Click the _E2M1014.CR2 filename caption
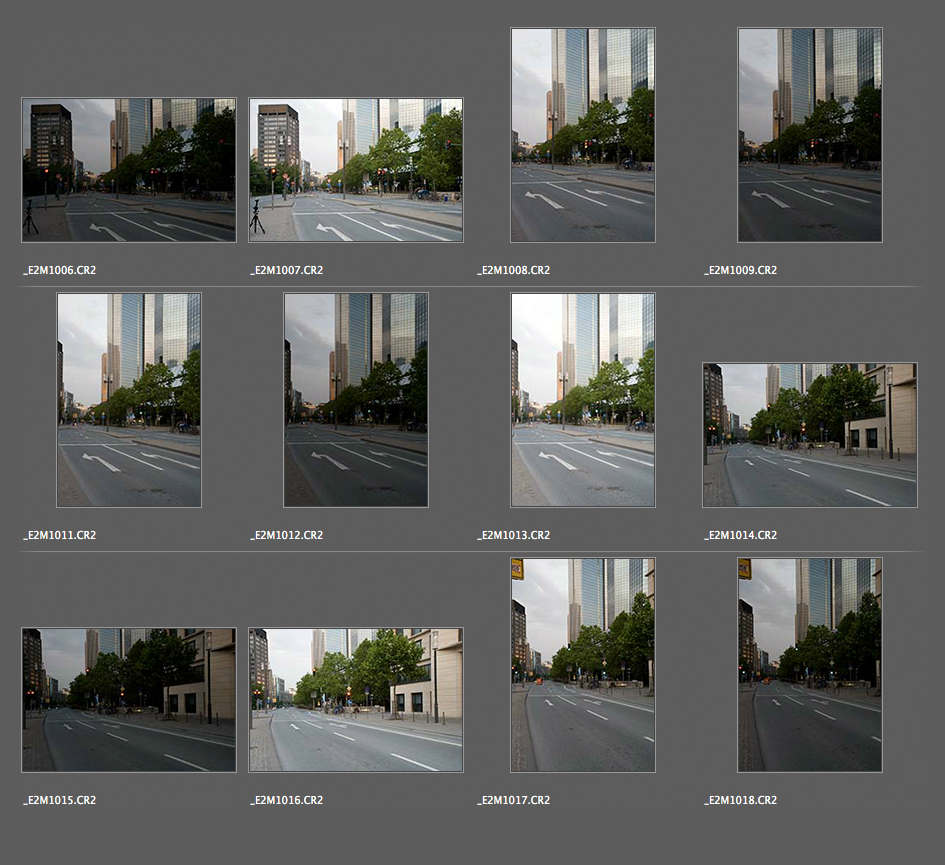The width and height of the screenshot is (945, 865). (x=741, y=535)
